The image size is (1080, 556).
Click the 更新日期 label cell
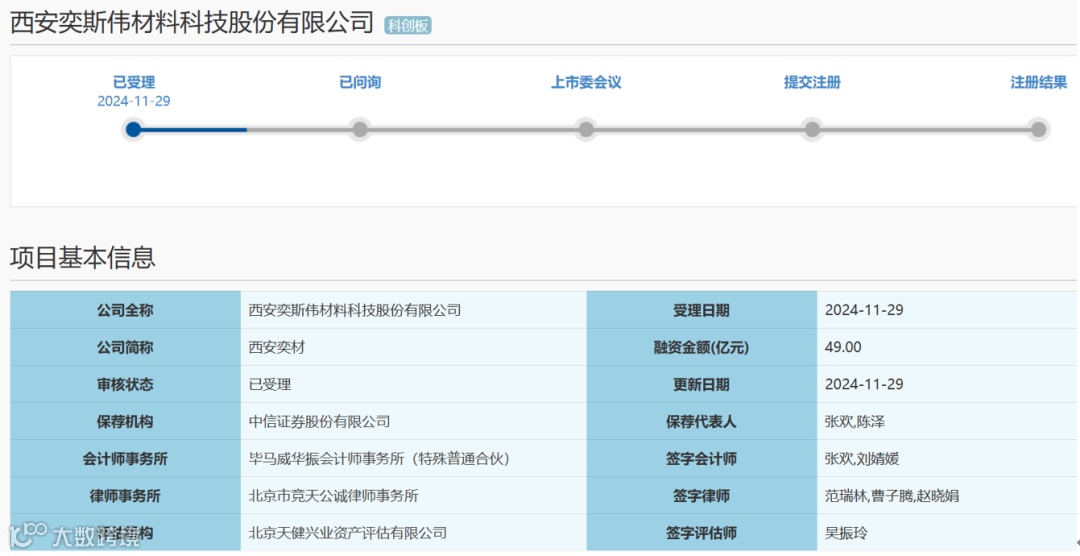701,384
